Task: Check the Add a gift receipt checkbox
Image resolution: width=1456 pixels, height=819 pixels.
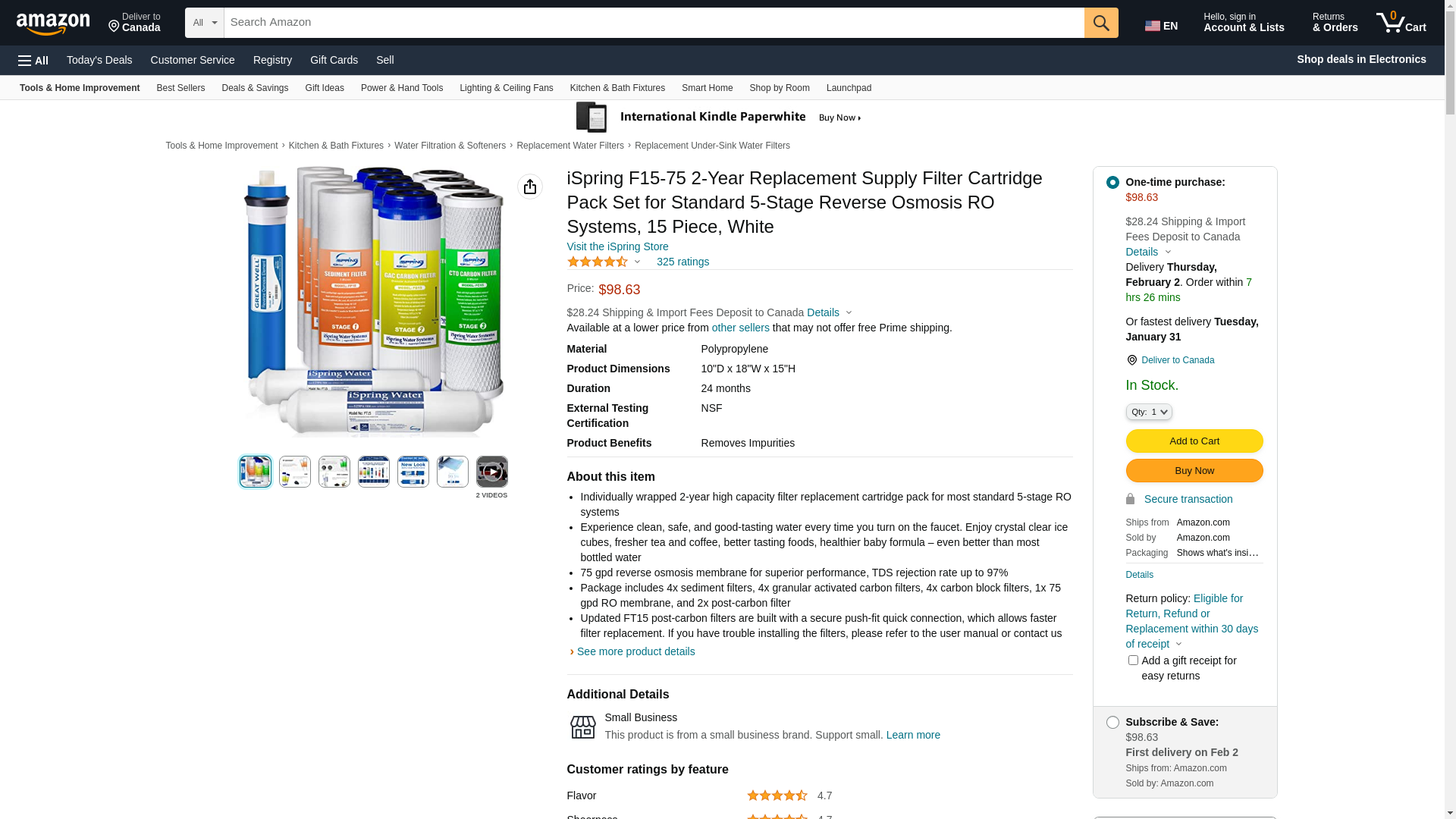Action: 1133,661
